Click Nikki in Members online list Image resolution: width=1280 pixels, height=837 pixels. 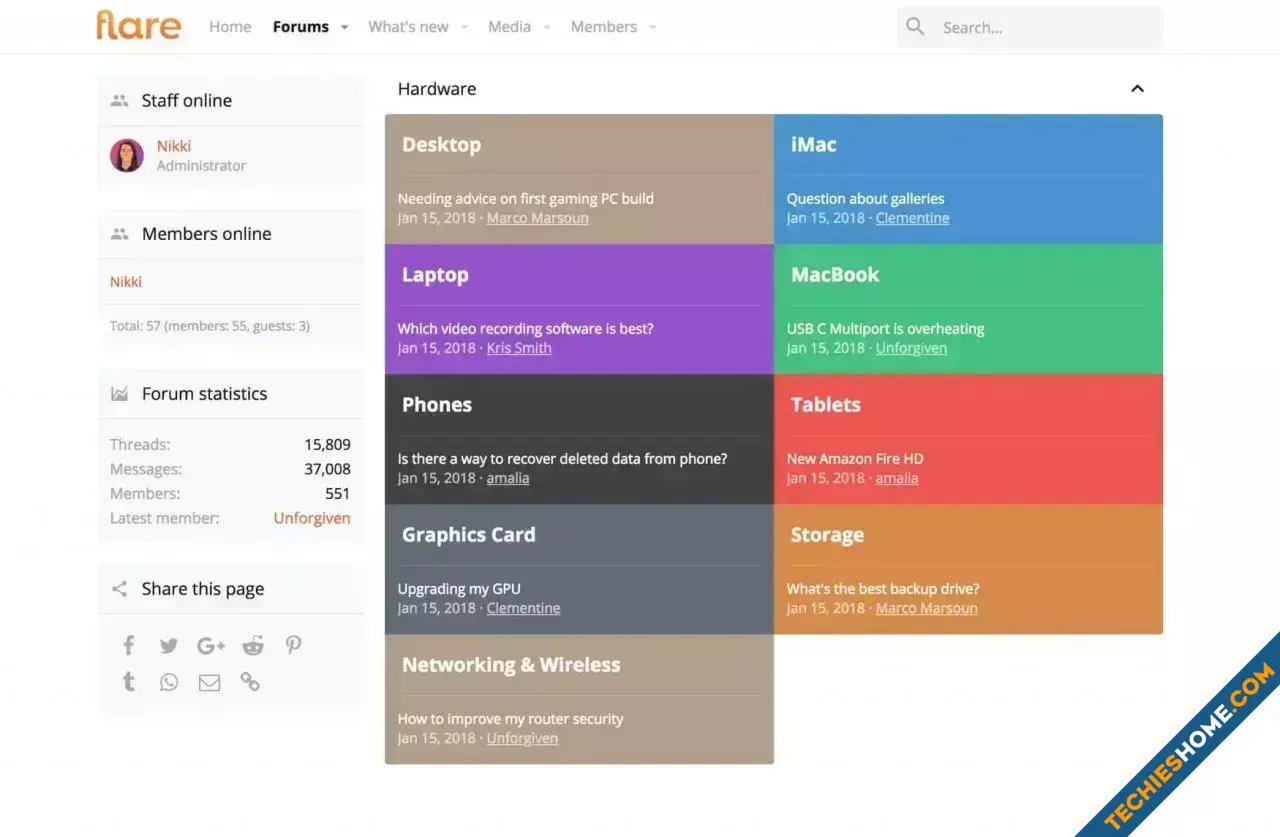click(126, 282)
